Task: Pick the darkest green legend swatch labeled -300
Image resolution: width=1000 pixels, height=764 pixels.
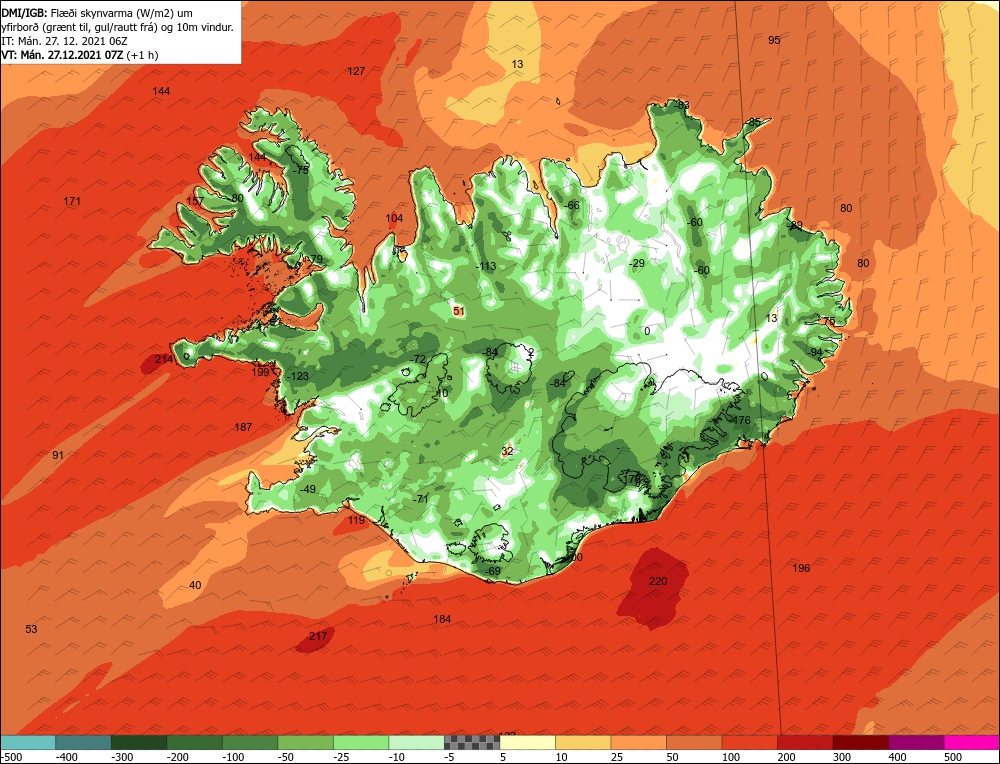Action: [139, 742]
